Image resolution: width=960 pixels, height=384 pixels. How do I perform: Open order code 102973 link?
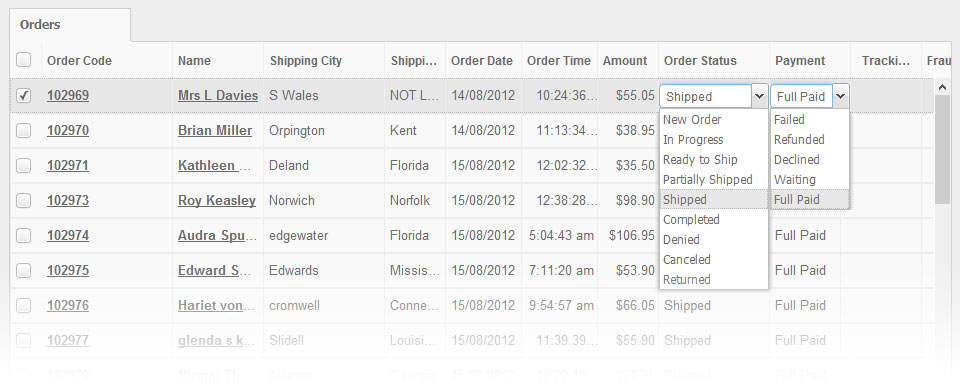point(68,200)
